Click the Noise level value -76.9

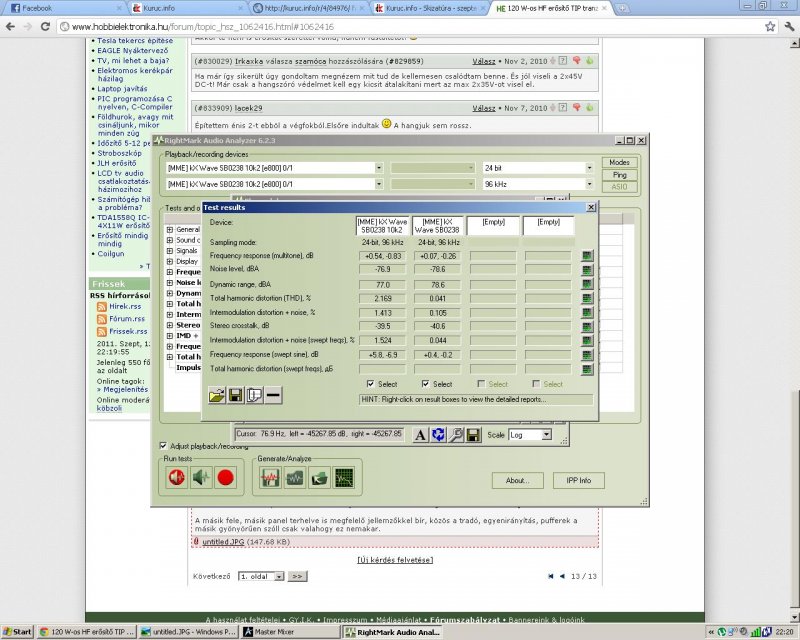383,269
